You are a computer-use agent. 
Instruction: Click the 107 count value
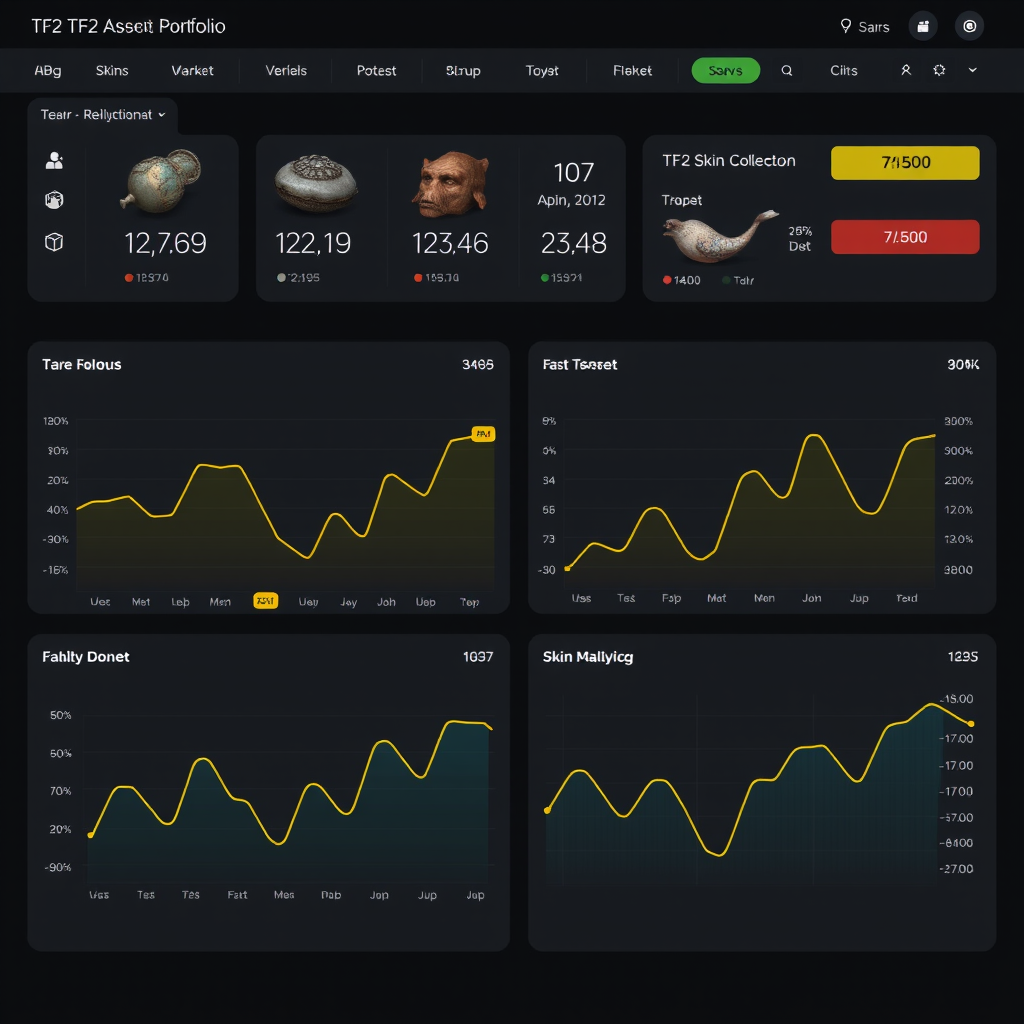tap(573, 173)
